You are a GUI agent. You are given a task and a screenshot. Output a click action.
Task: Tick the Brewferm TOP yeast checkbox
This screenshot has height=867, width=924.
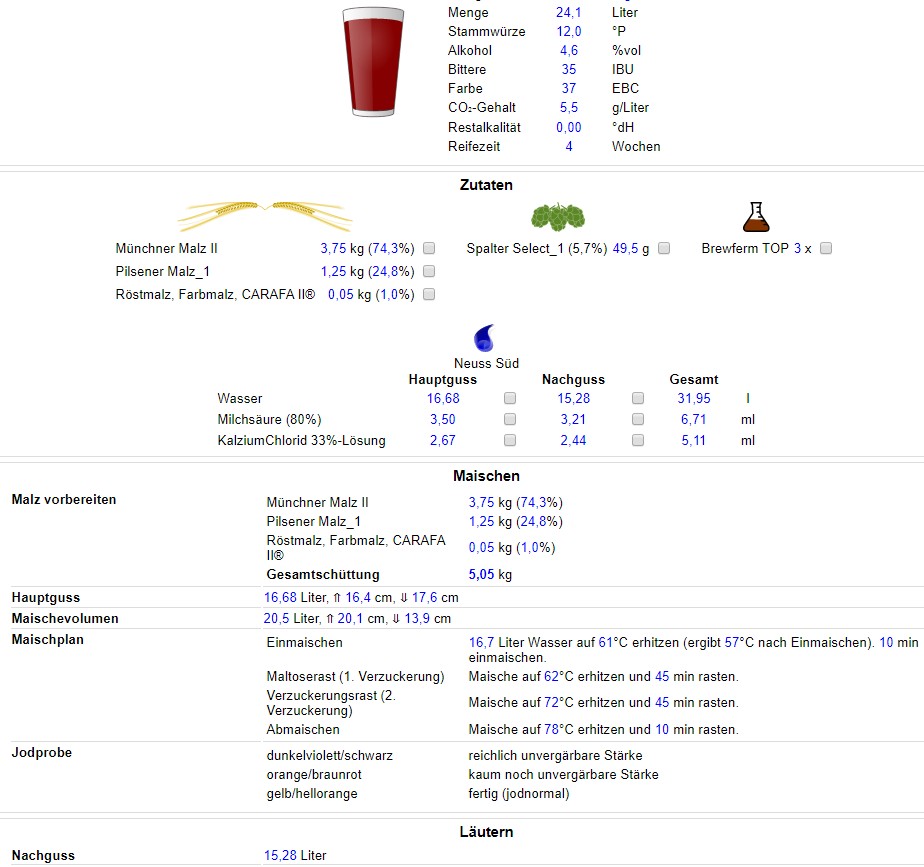[826, 248]
